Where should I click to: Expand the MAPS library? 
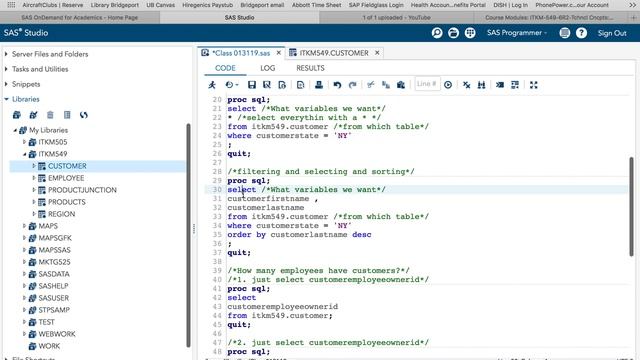24,226
